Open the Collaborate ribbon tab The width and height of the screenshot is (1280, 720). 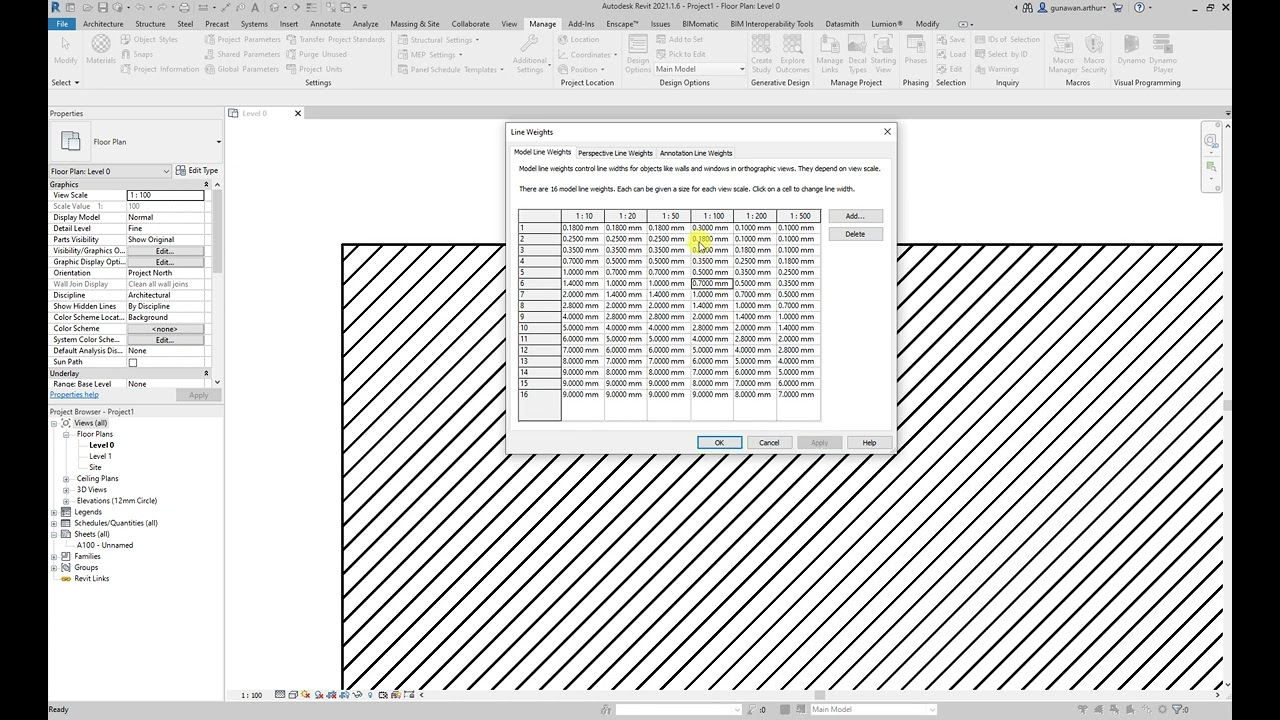[470, 24]
